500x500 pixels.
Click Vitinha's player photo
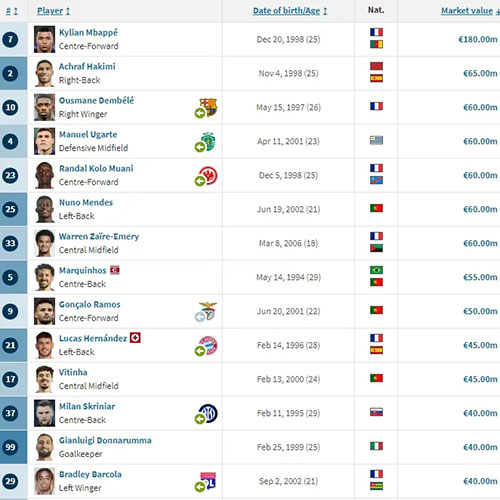(44, 379)
